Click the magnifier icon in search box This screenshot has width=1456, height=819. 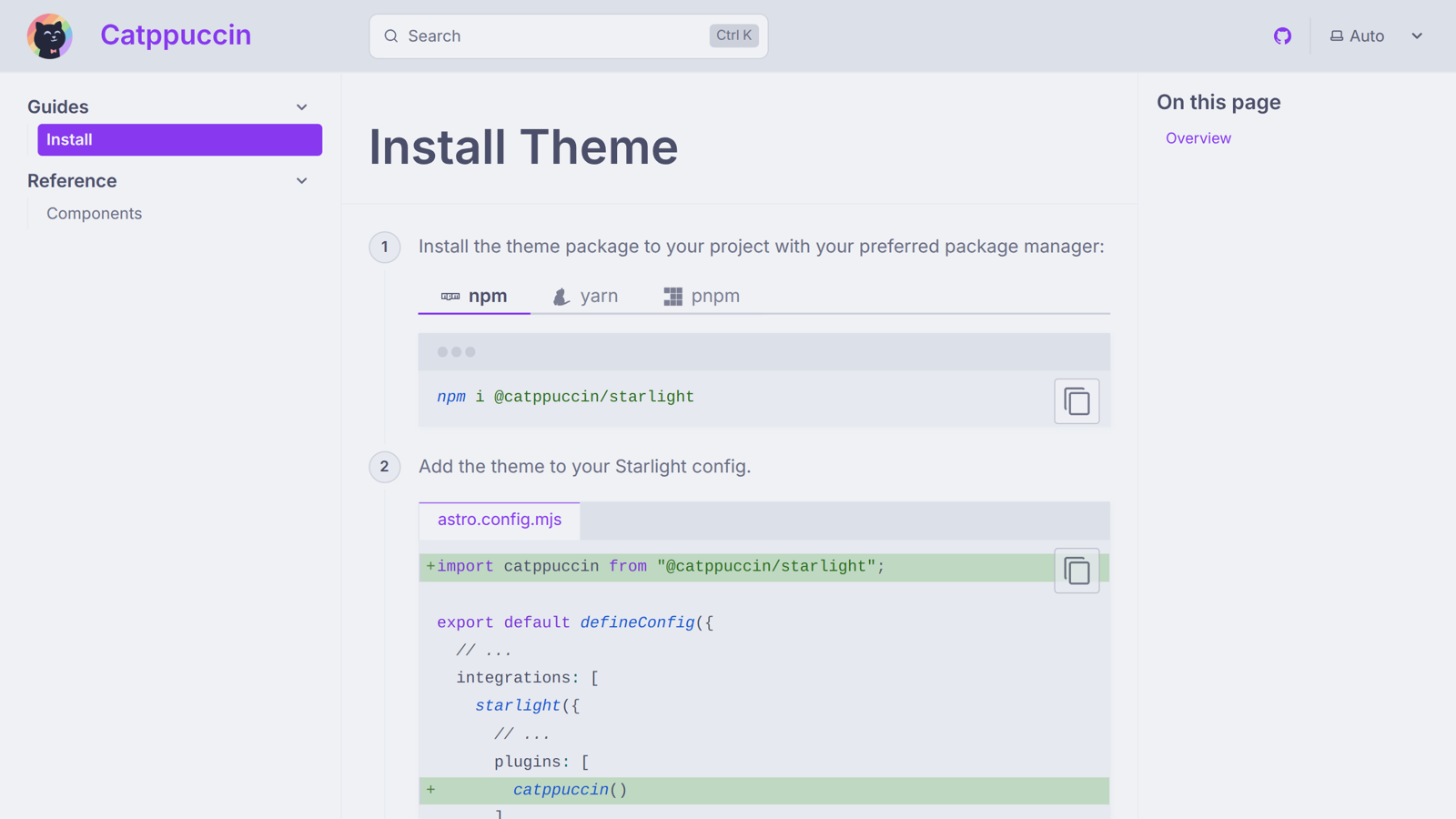(x=391, y=36)
